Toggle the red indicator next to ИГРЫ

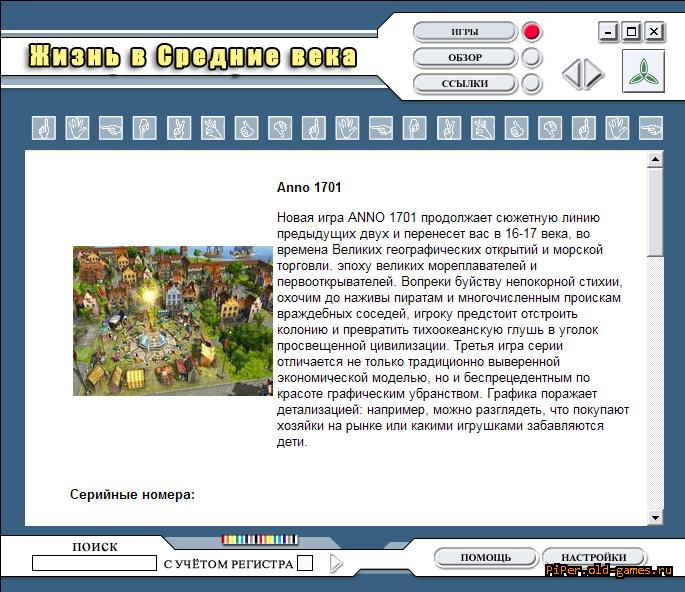pos(531,32)
